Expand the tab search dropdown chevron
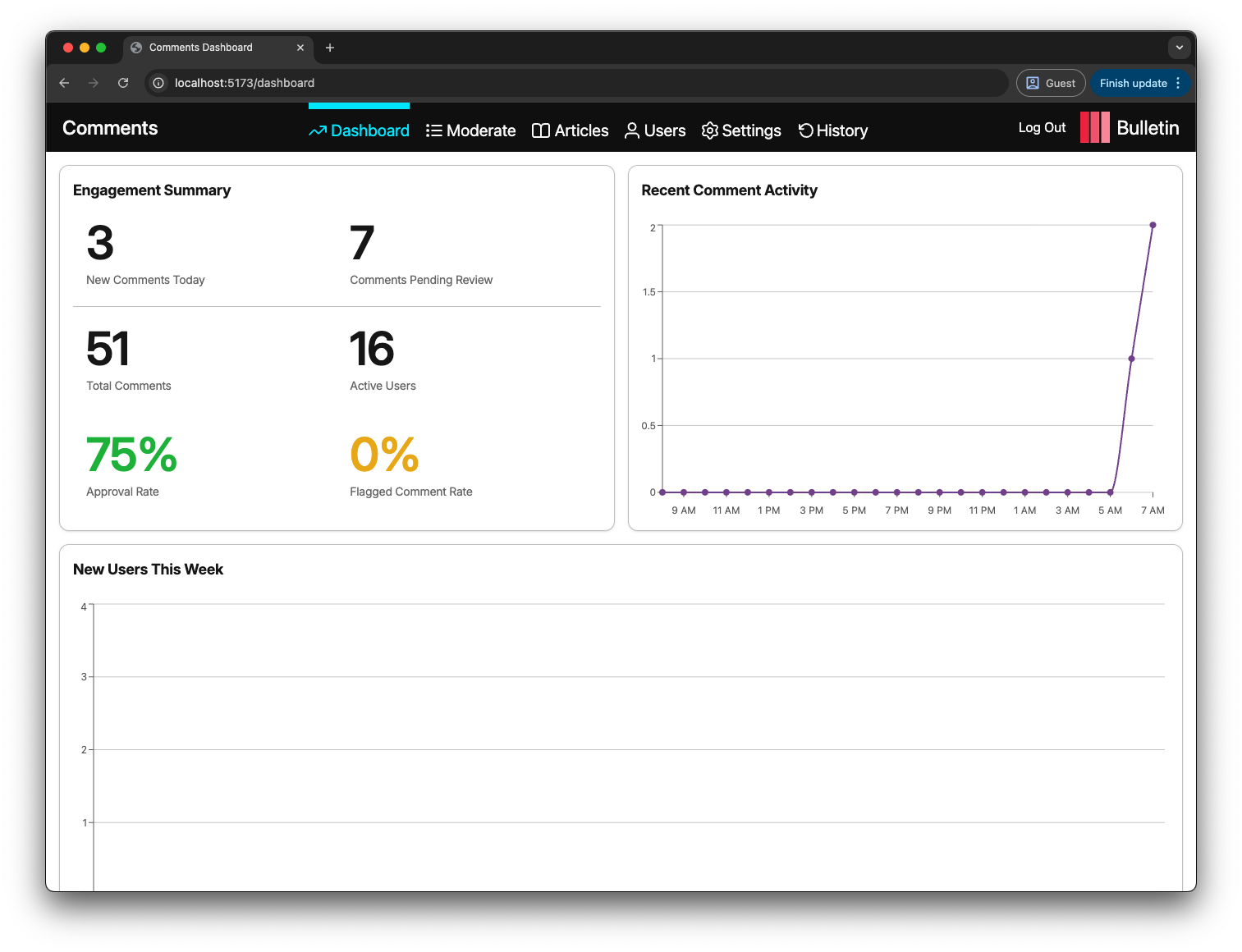Screen dimensions: 1242x952 point(1179,48)
